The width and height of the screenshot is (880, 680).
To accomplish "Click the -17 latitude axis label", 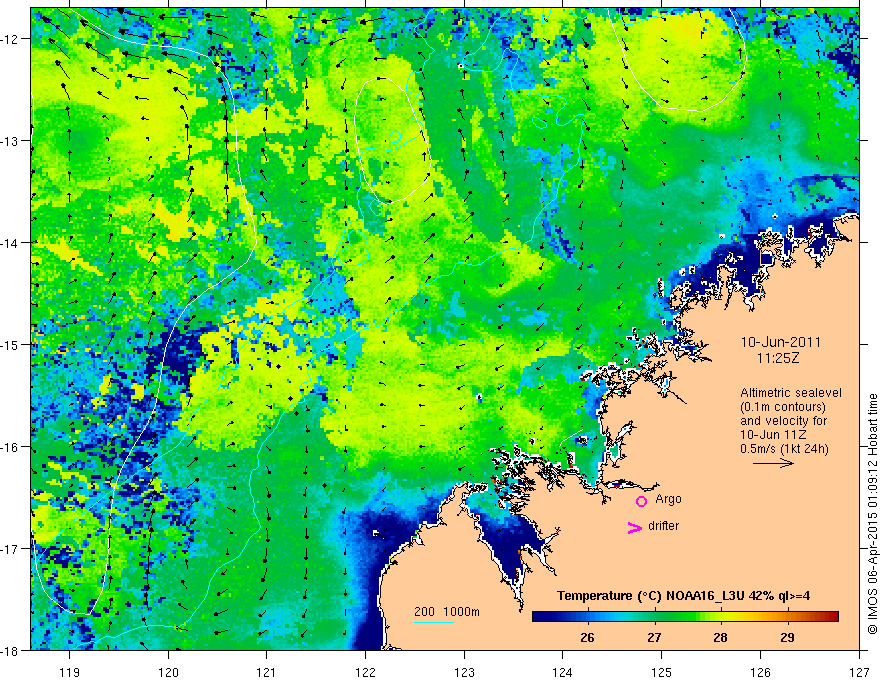I will tap(10, 549).
